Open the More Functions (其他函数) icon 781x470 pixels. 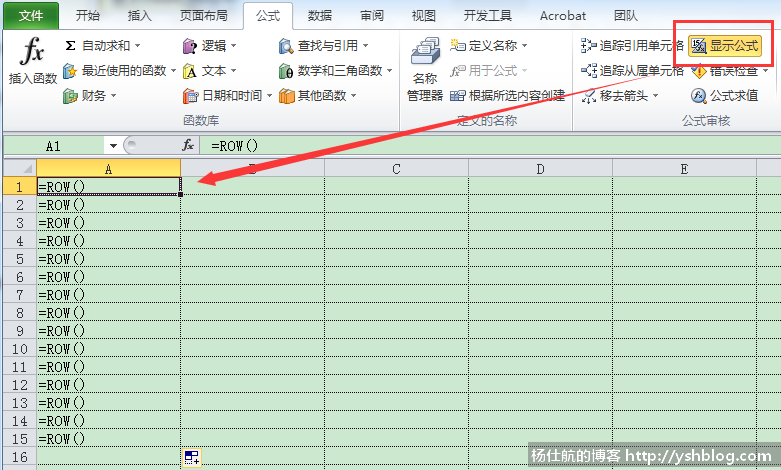click(x=286, y=96)
